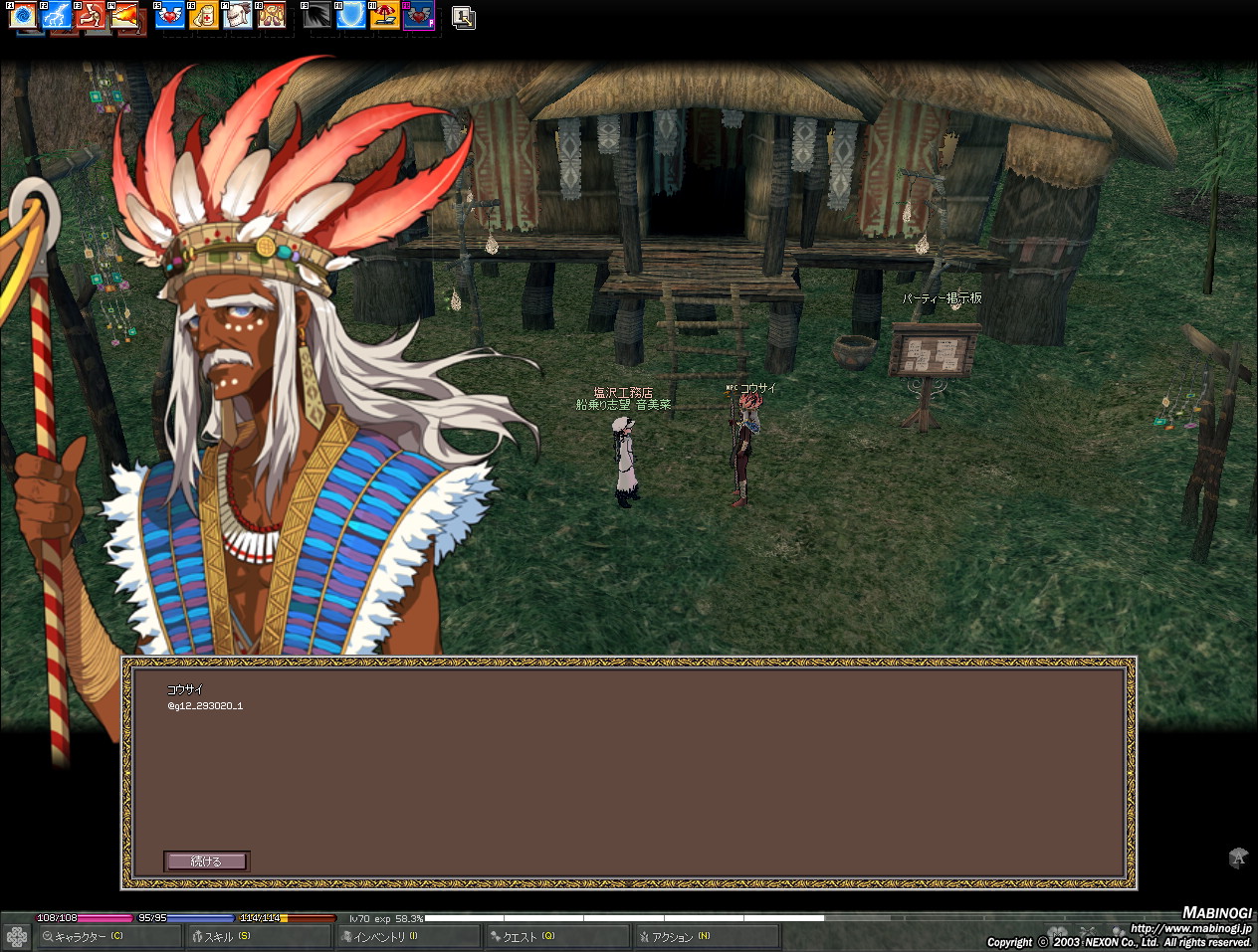Viewport: 1258px width, 952px height.
Task: Activate the F10 blue shield skill
Action: tap(351, 16)
